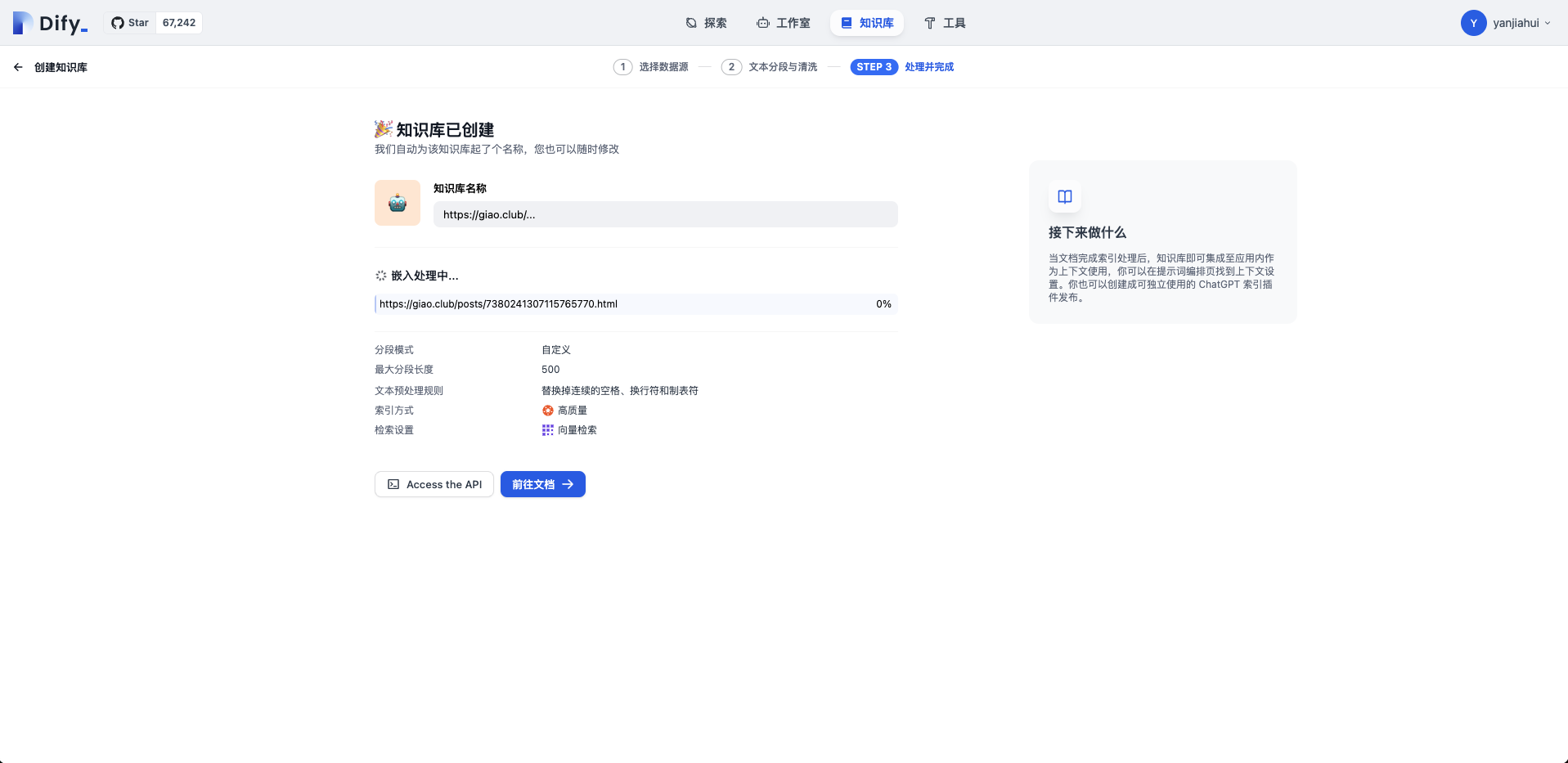Switch to the 工作室 tab
Viewport: 1568px width, 763px height.
783,23
